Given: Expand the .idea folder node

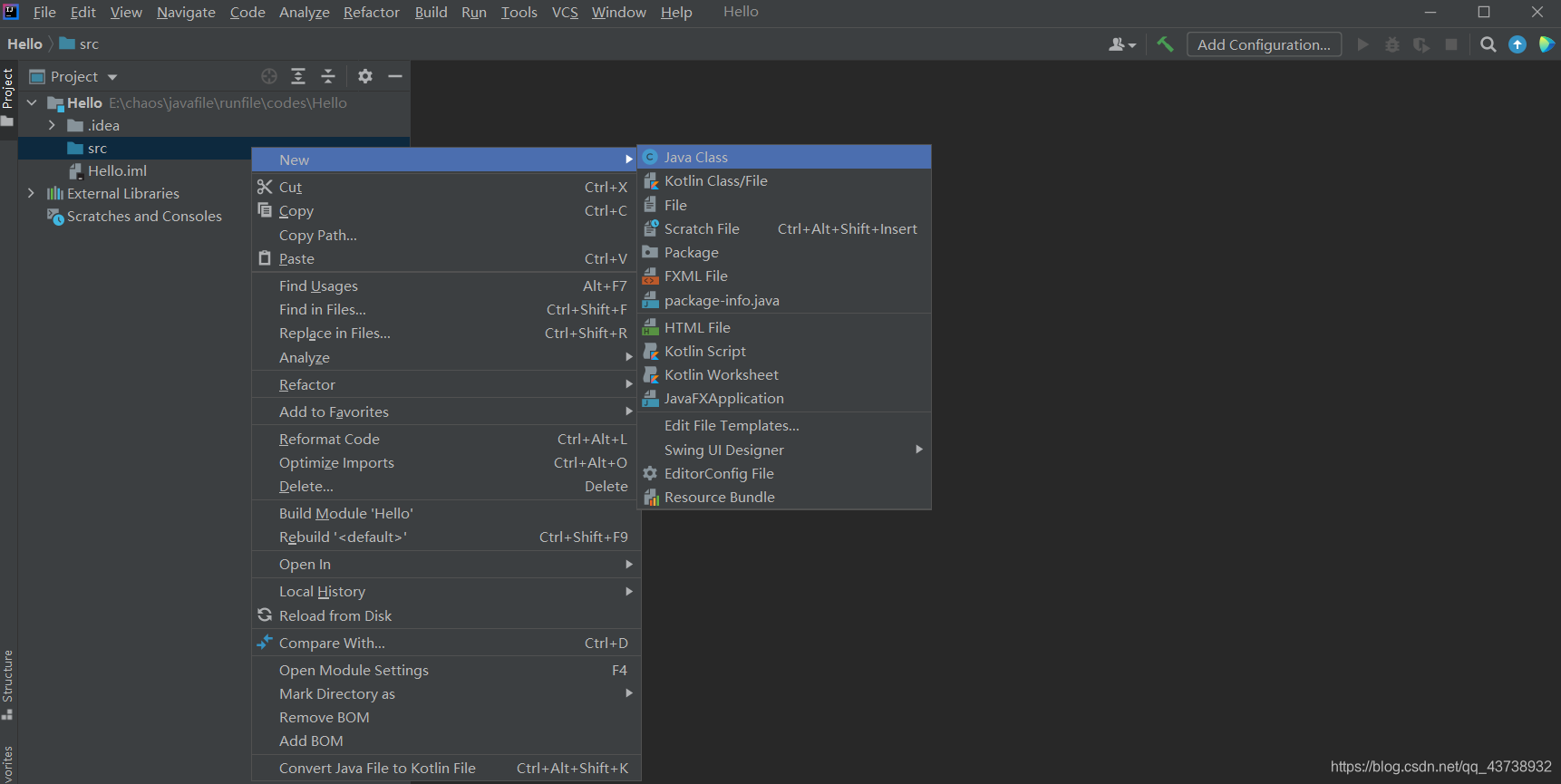Looking at the screenshot, I should click(x=52, y=125).
